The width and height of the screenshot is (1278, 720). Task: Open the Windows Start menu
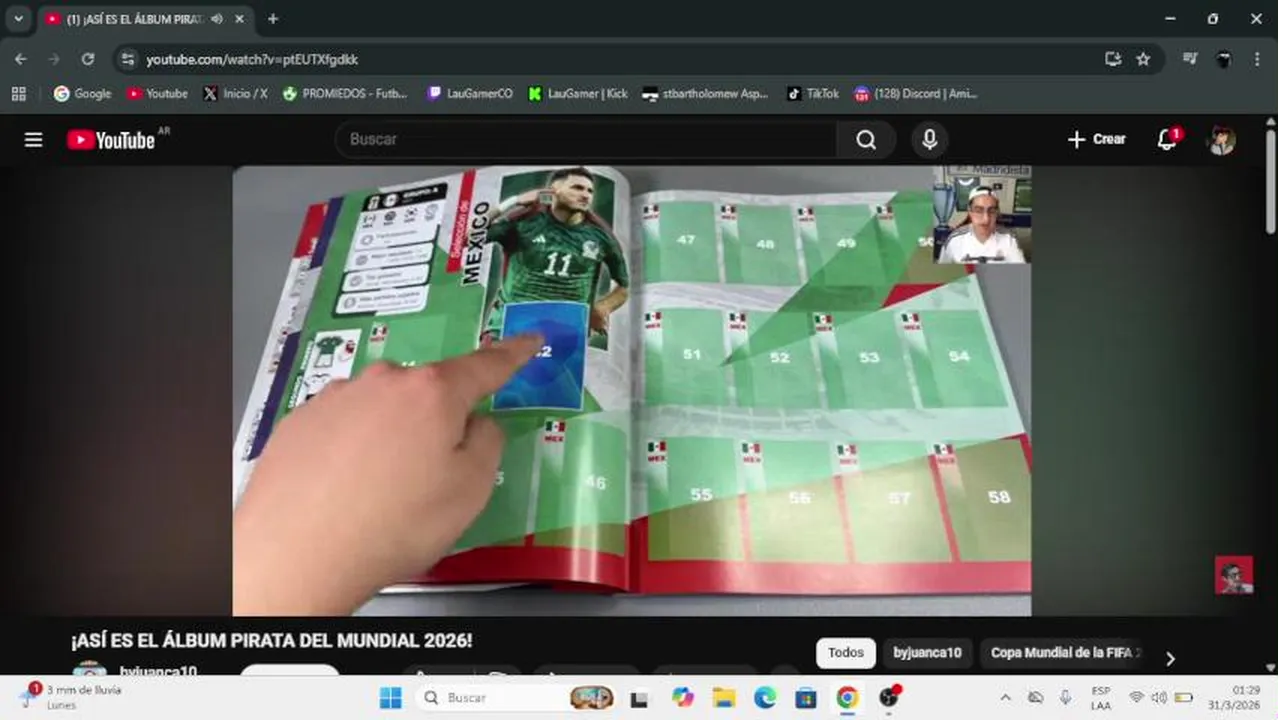390,697
